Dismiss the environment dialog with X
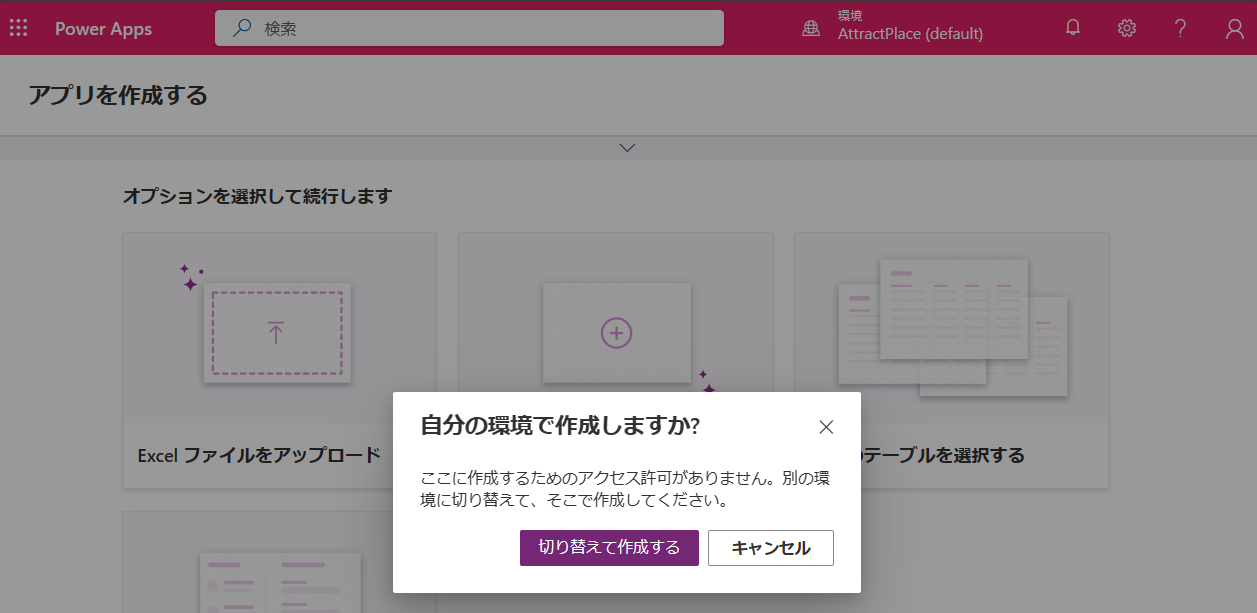The width and height of the screenshot is (1257, 613). coord(826,426)
